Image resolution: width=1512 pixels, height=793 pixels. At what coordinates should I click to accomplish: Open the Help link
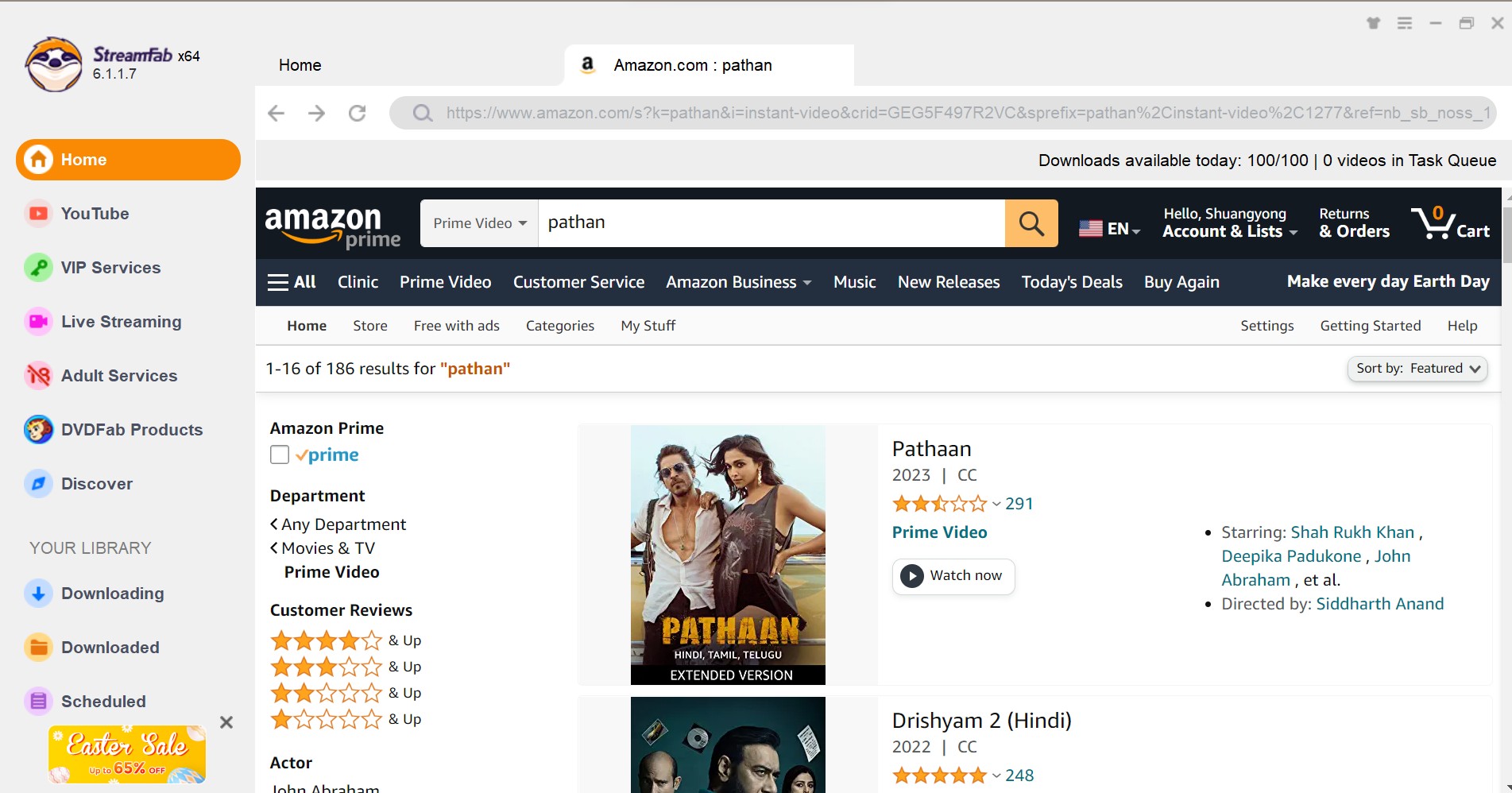[x=1462, y=326]
